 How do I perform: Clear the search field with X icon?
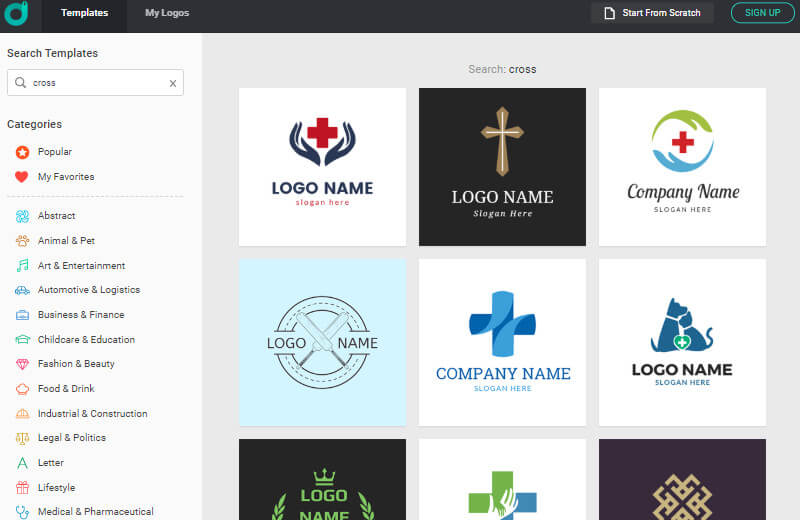pyautogui.click(x=172, y=83)
